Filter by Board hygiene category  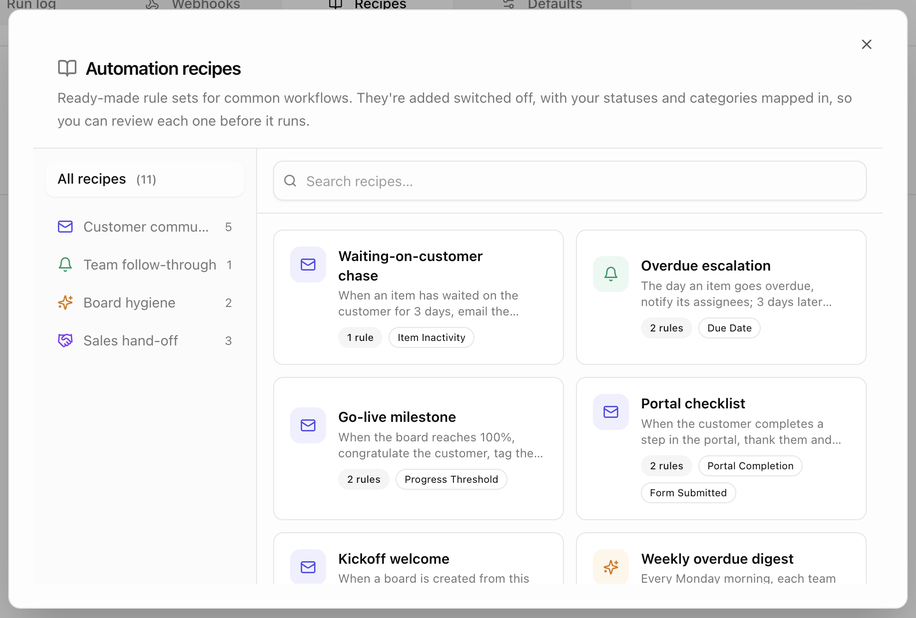[x=144, y=303]
